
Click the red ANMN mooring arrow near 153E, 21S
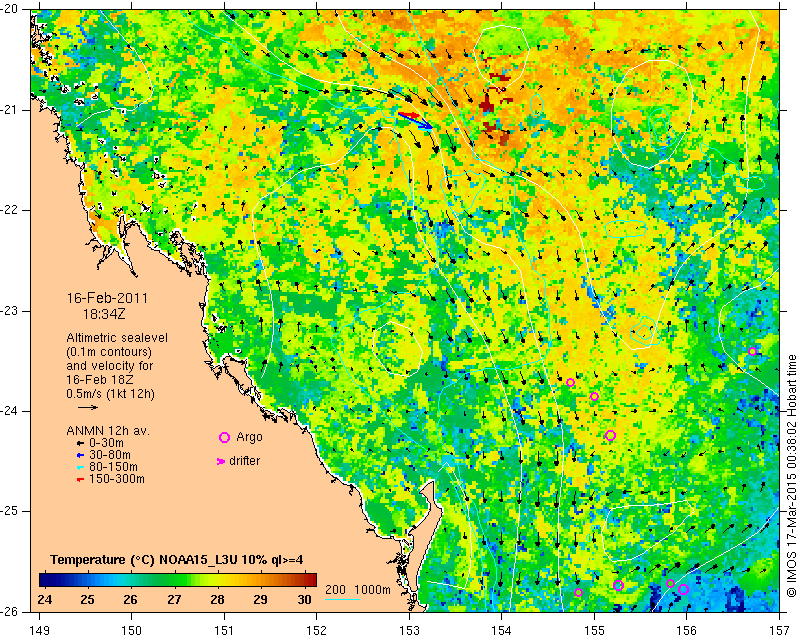(409, 115)
